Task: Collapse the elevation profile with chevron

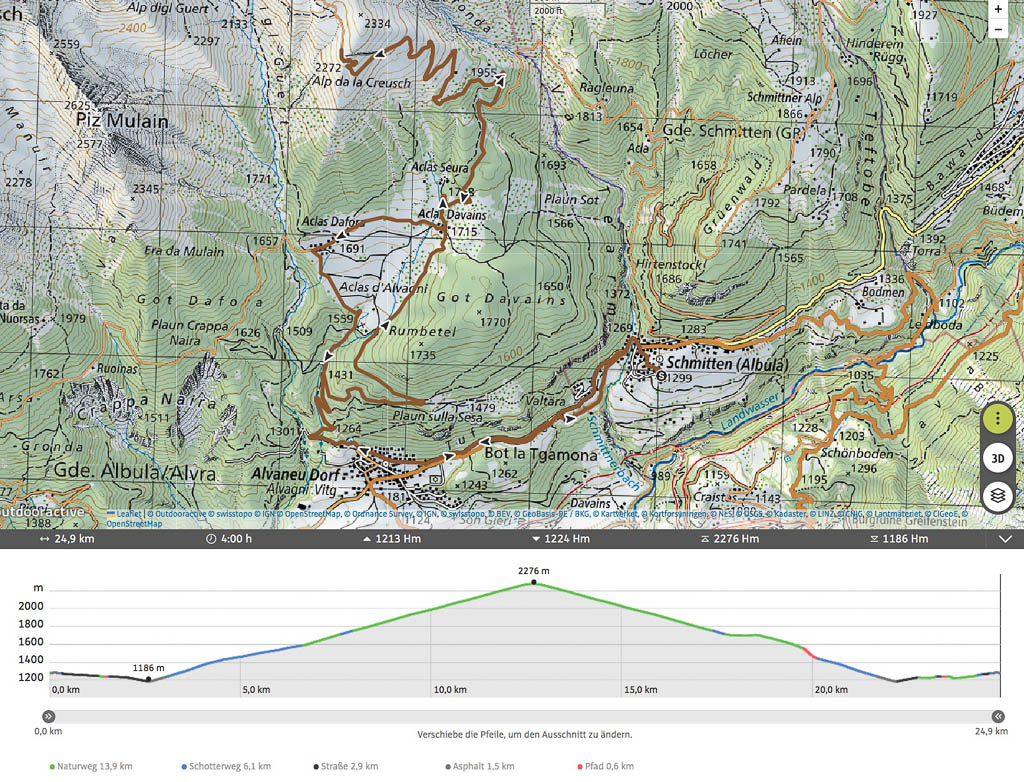Action: pos(1005,539)
